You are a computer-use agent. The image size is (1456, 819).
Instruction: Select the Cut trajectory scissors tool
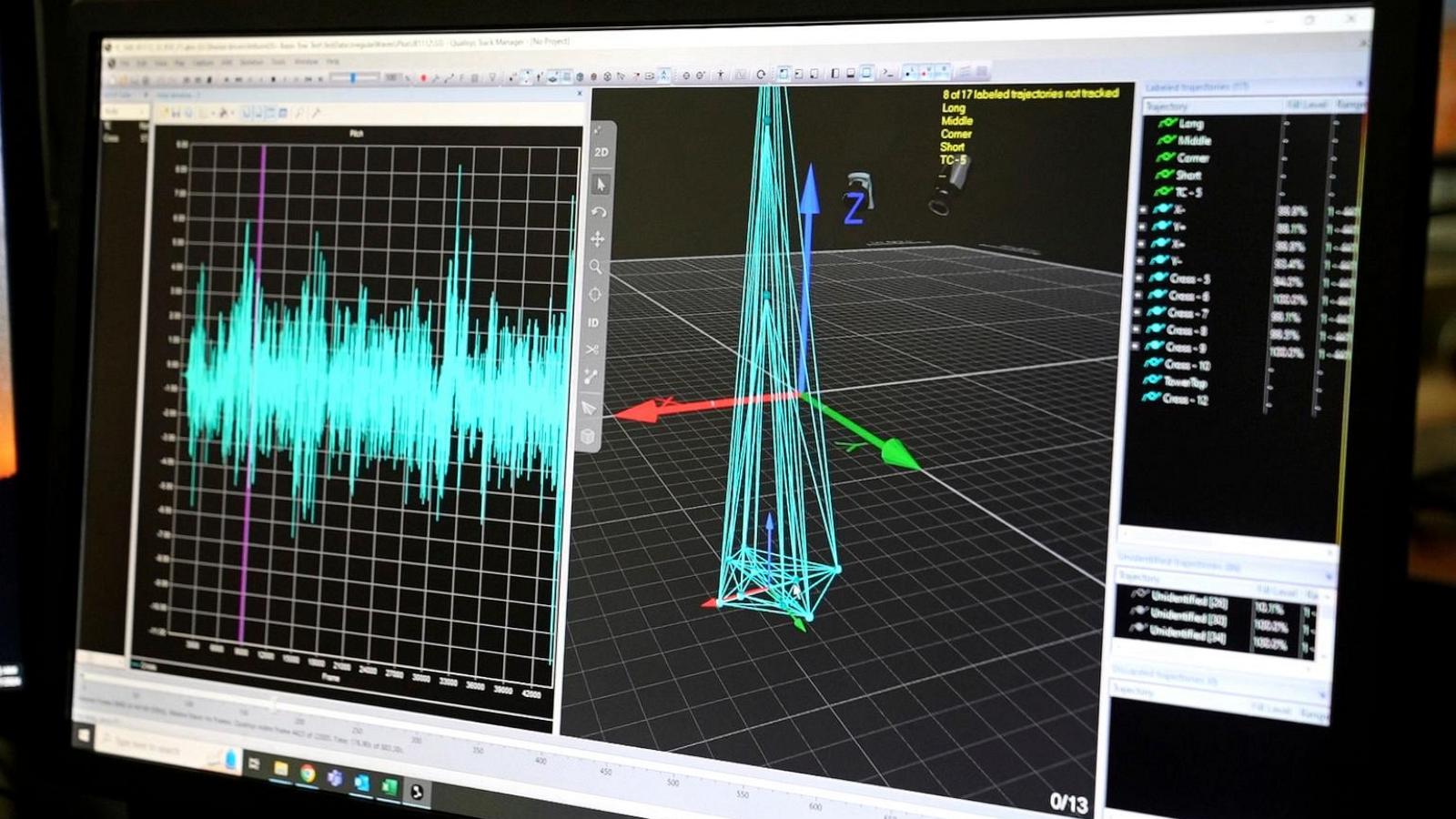coord(592,349)
